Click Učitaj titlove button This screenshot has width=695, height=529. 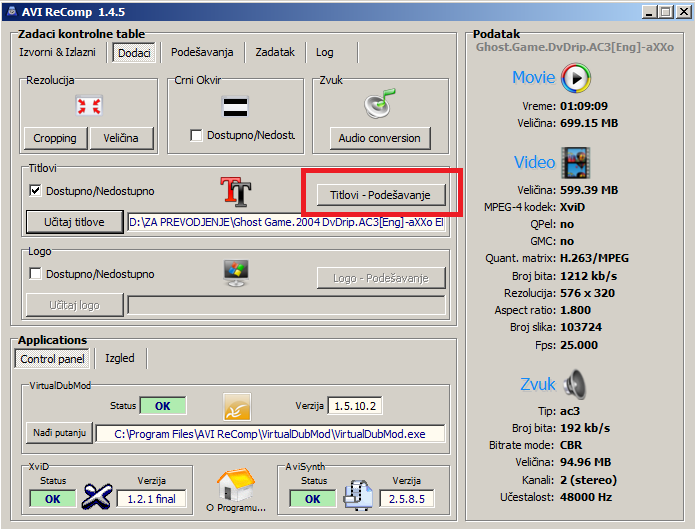tap(74, 222)
